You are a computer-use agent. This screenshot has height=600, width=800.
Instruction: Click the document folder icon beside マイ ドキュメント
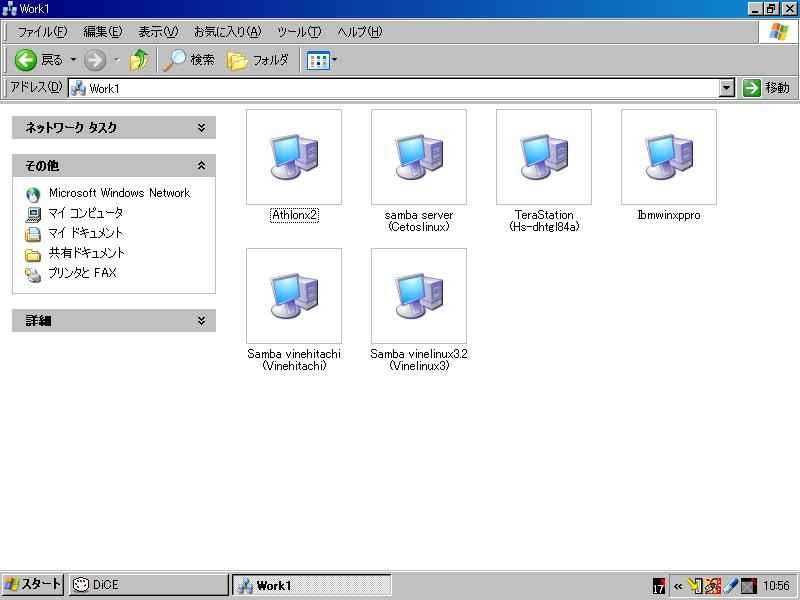(x=33, y=234)
